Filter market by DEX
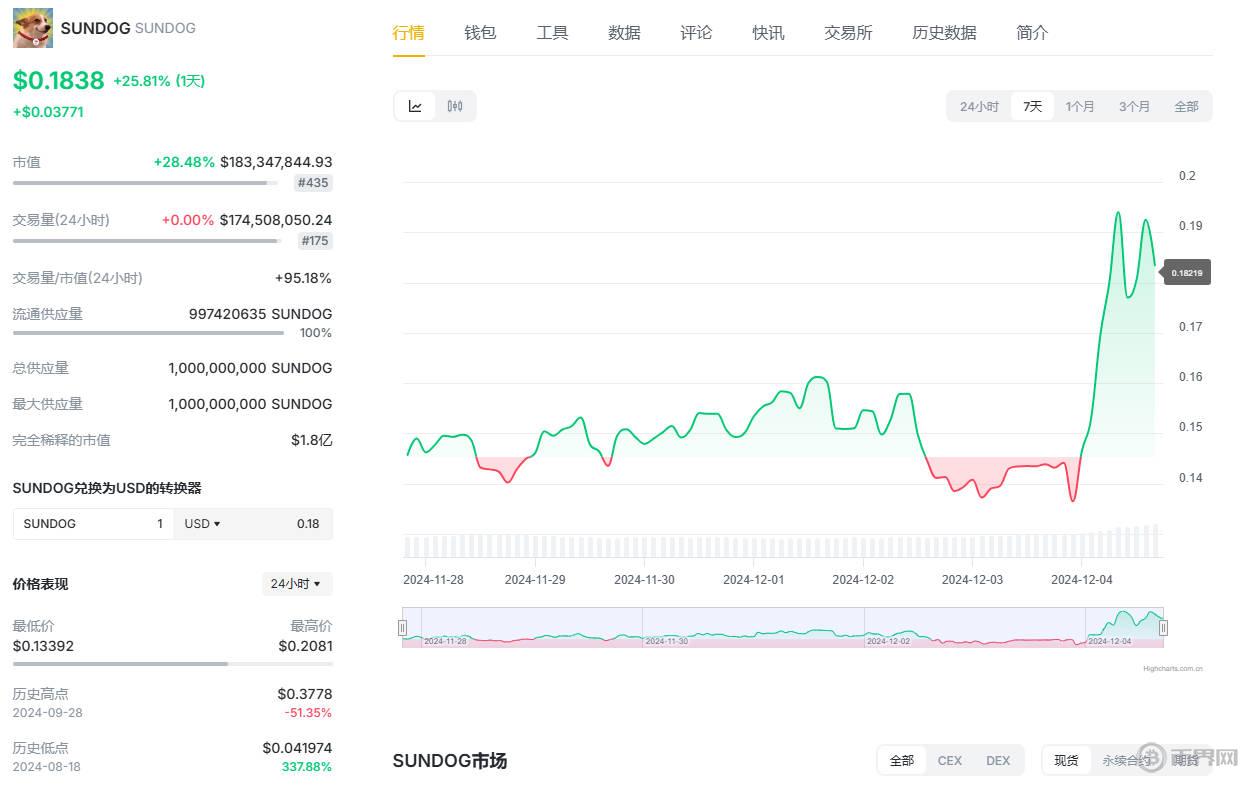1249x785 pixels. pos(997,761)
